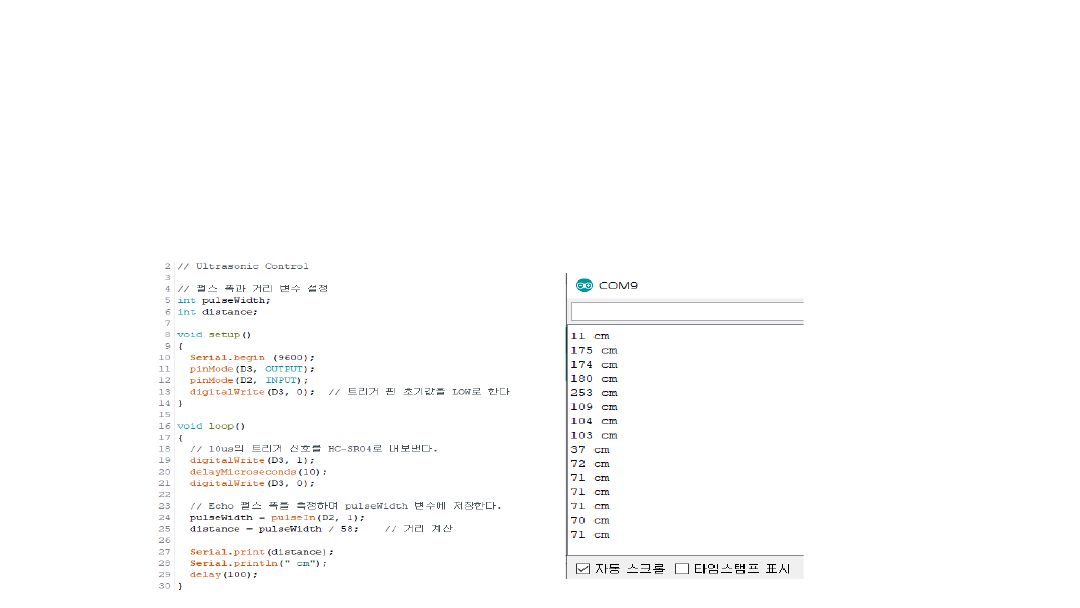The image size is (1080, 608).
Task: Click the first "11 cm" output line
Action: 589,336
